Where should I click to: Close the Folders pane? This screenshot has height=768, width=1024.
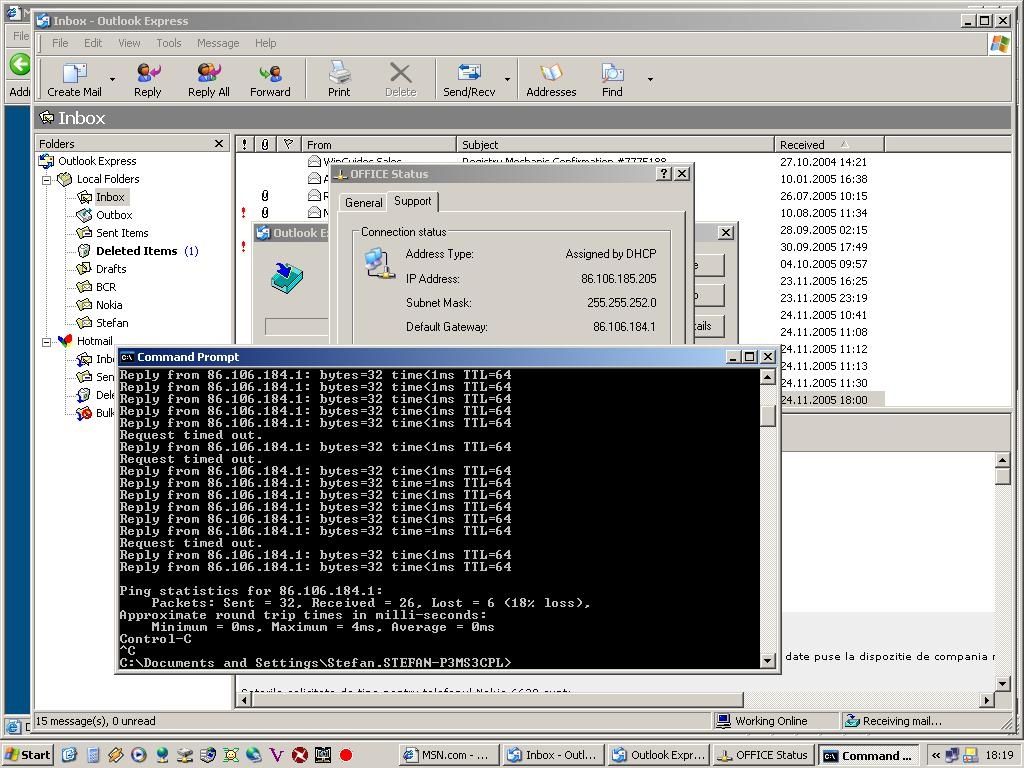[x=219, y=144]
